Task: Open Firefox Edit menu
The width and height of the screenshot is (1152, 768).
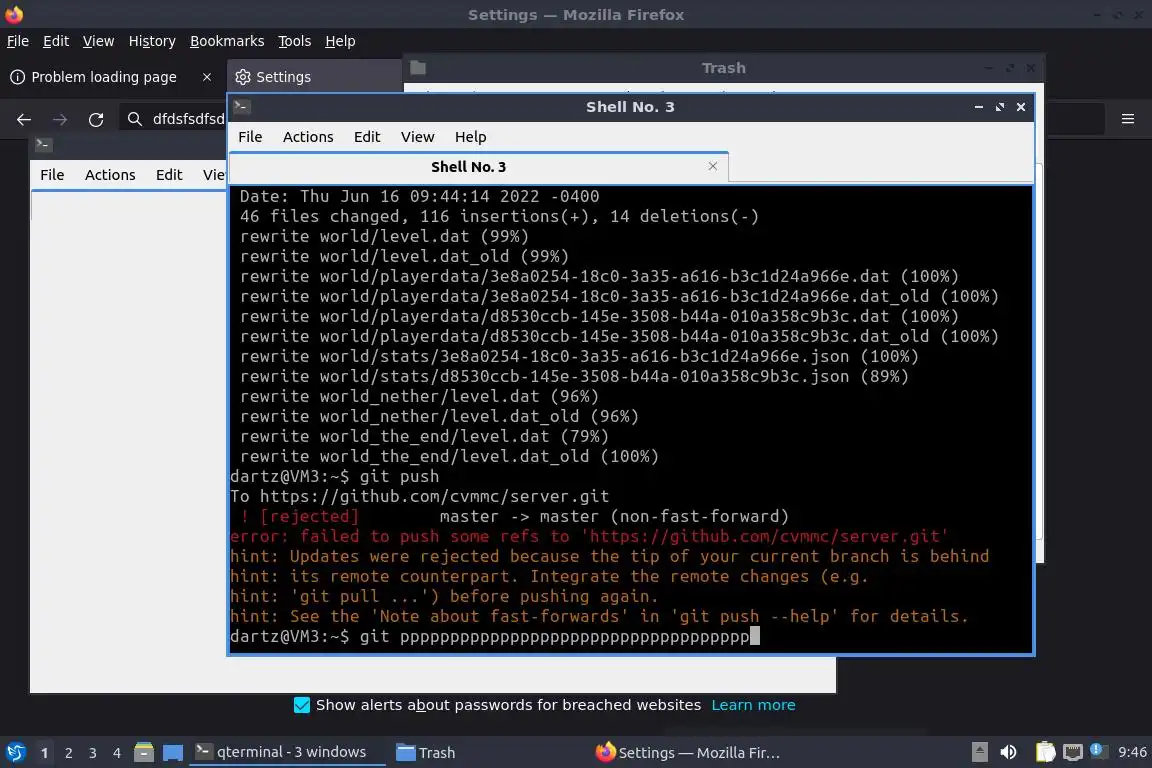Action: pos(56,41)
